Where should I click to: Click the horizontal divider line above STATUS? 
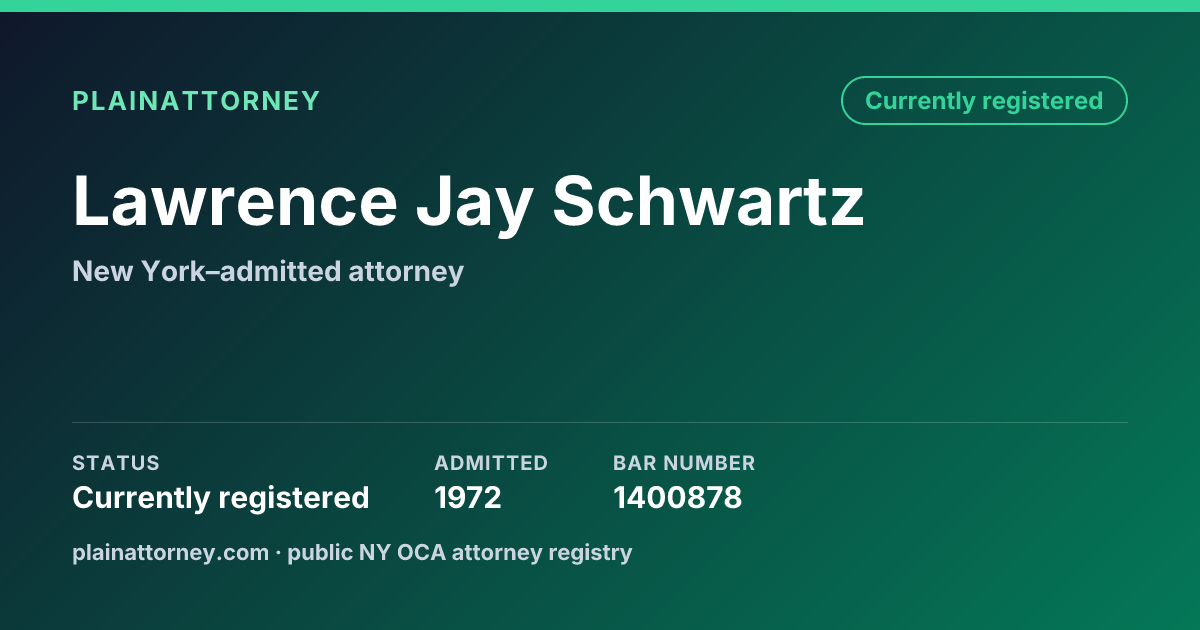tap(600, 422)
